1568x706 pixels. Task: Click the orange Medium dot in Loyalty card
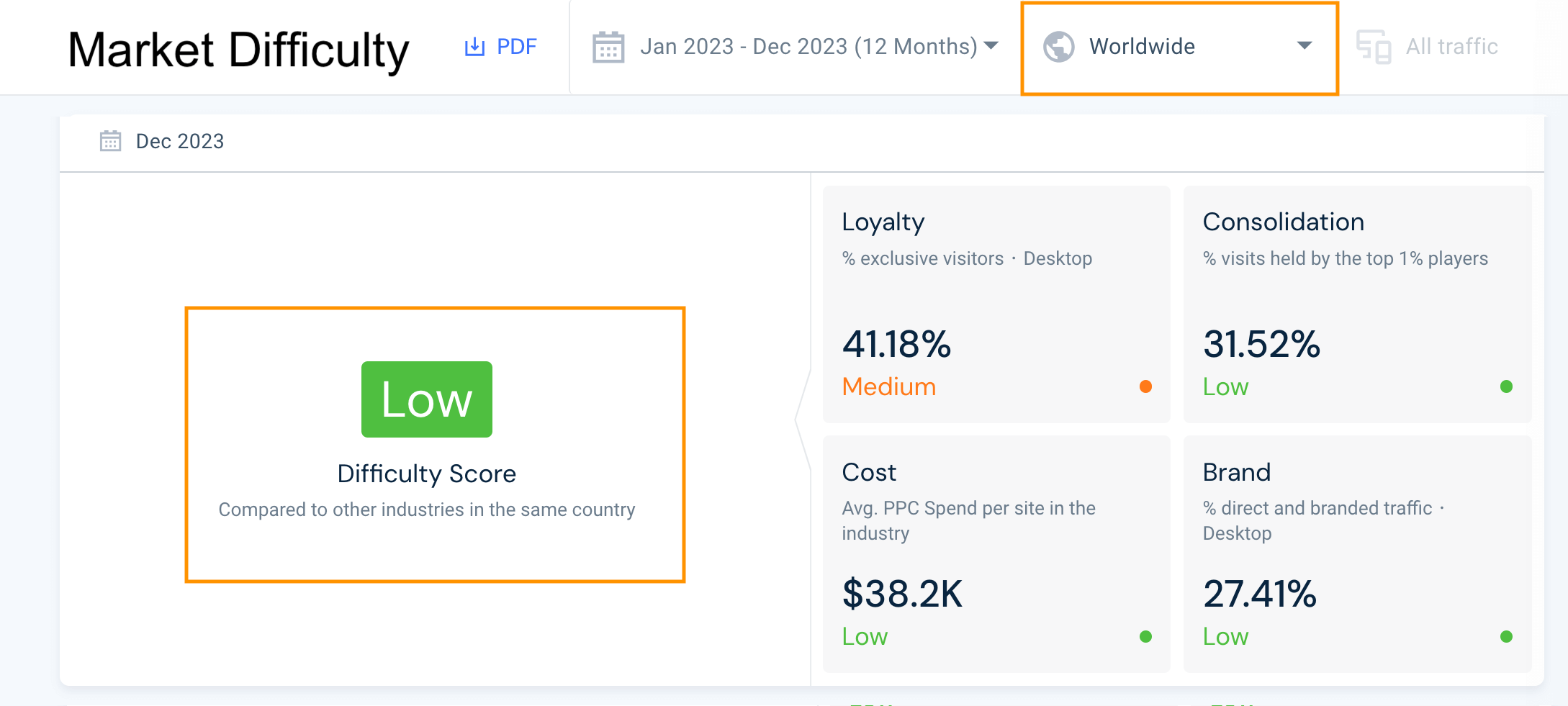(1145, 386)
